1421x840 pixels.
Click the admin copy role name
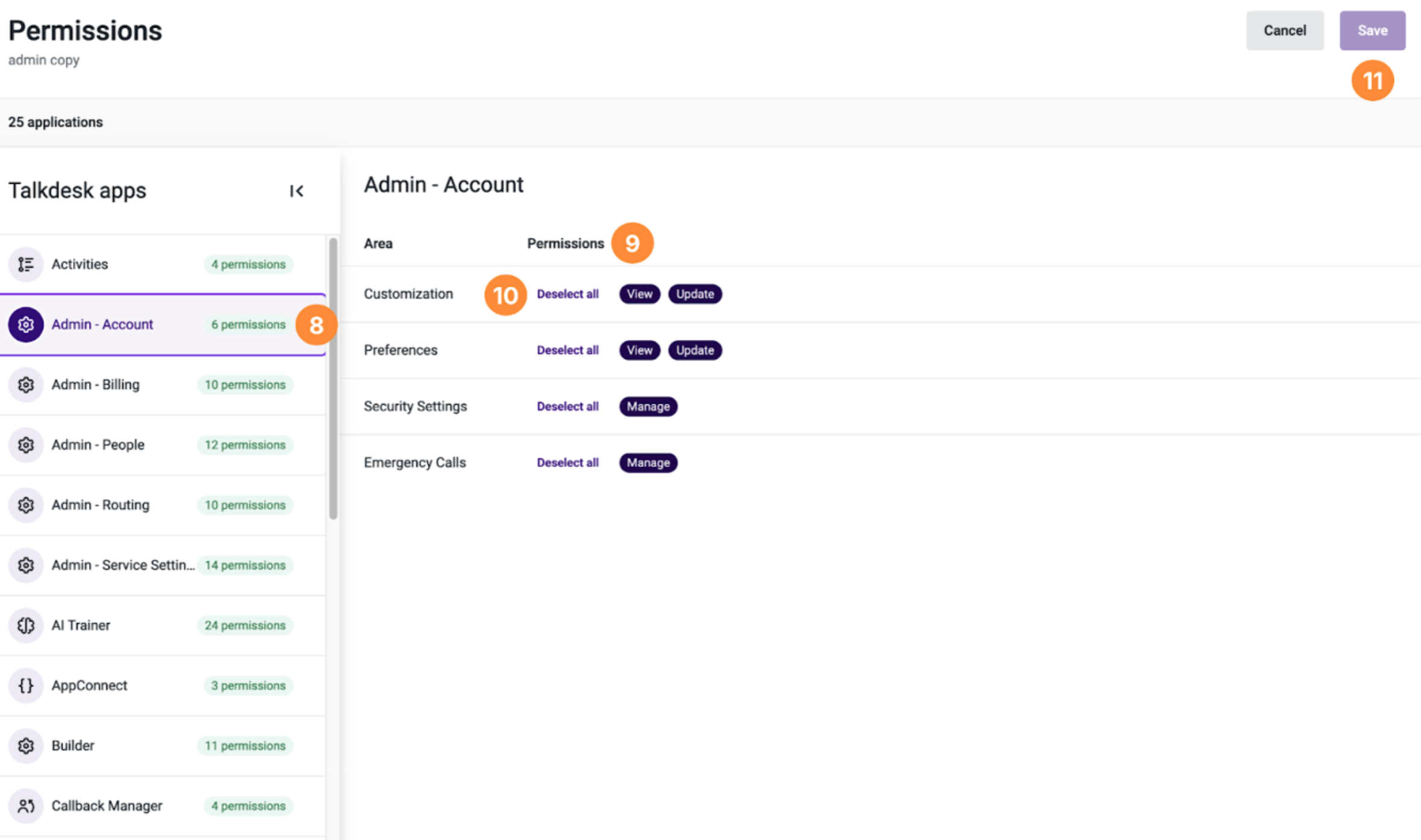43,60
